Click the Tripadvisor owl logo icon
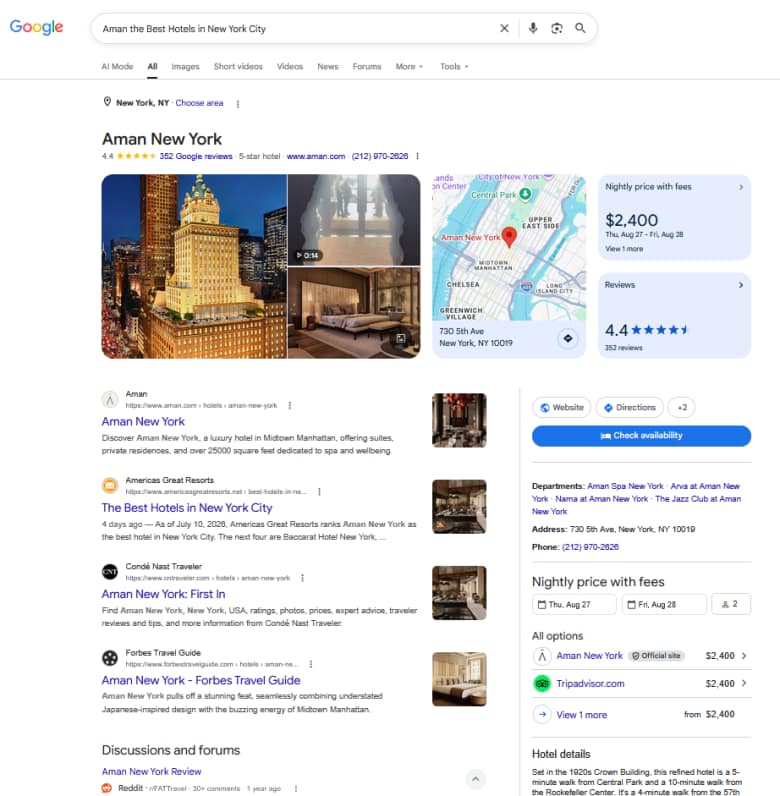The height and width of the screenshot is (796, 780). (542, 683)
